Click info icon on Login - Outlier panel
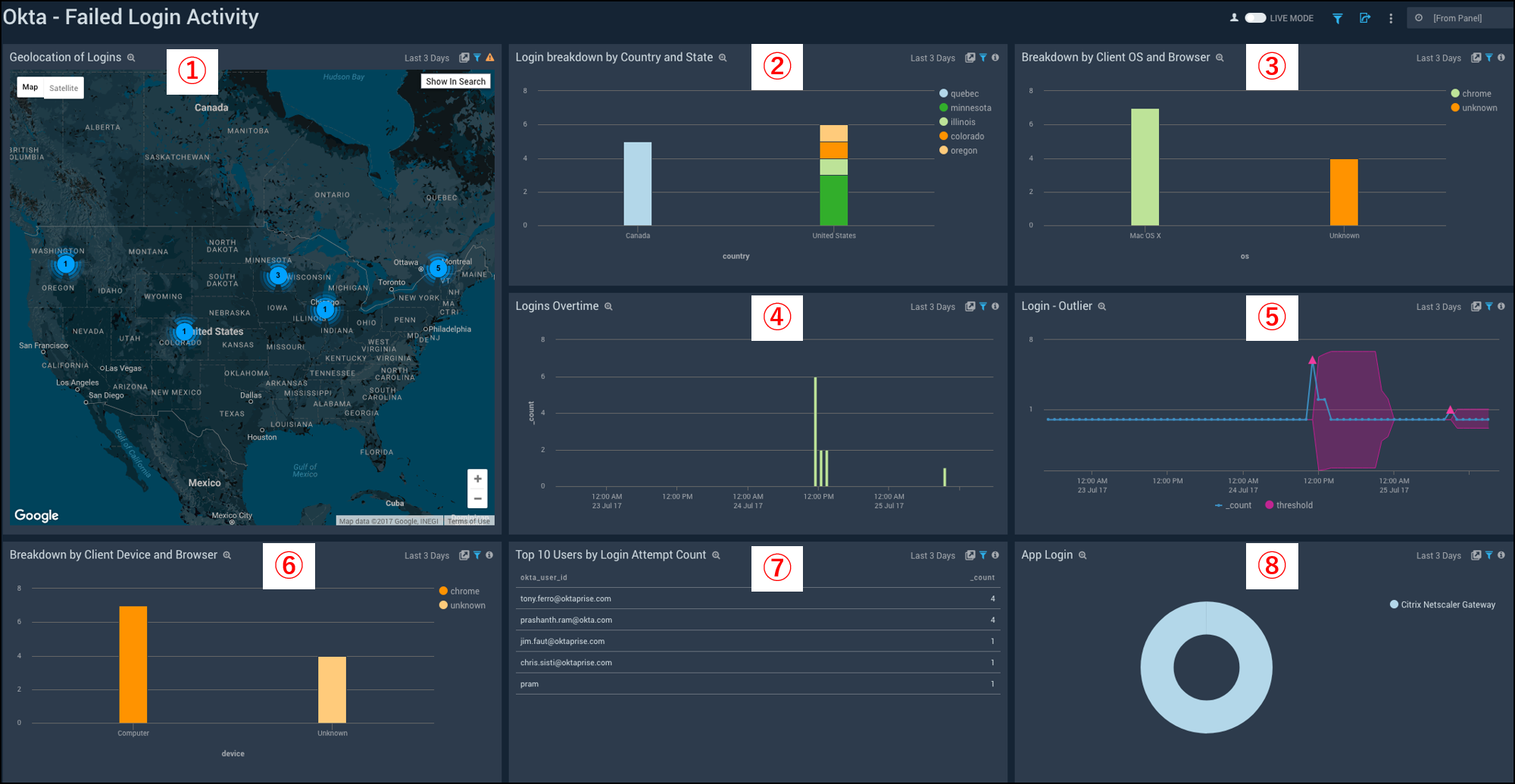Screen dimensions: 1515x784 (x=1501, y=307)
